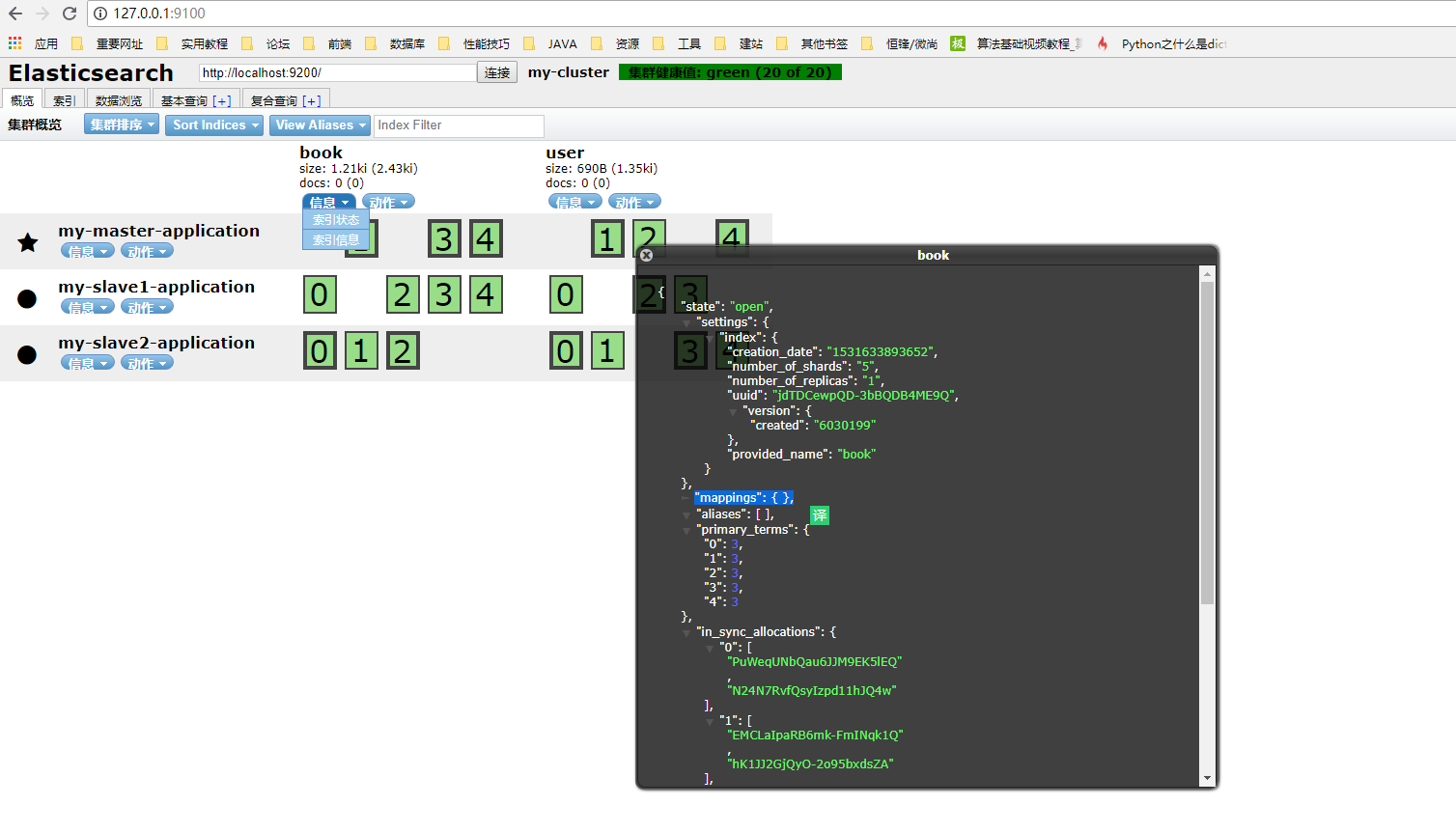
Task: Open the 应用 apps grid icon
Action: click(14, 43)
